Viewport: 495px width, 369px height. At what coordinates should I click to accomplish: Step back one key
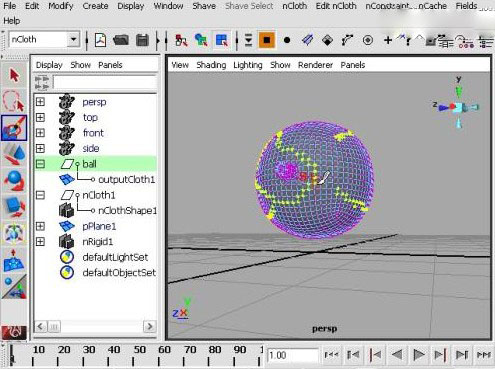pos(375,355)
